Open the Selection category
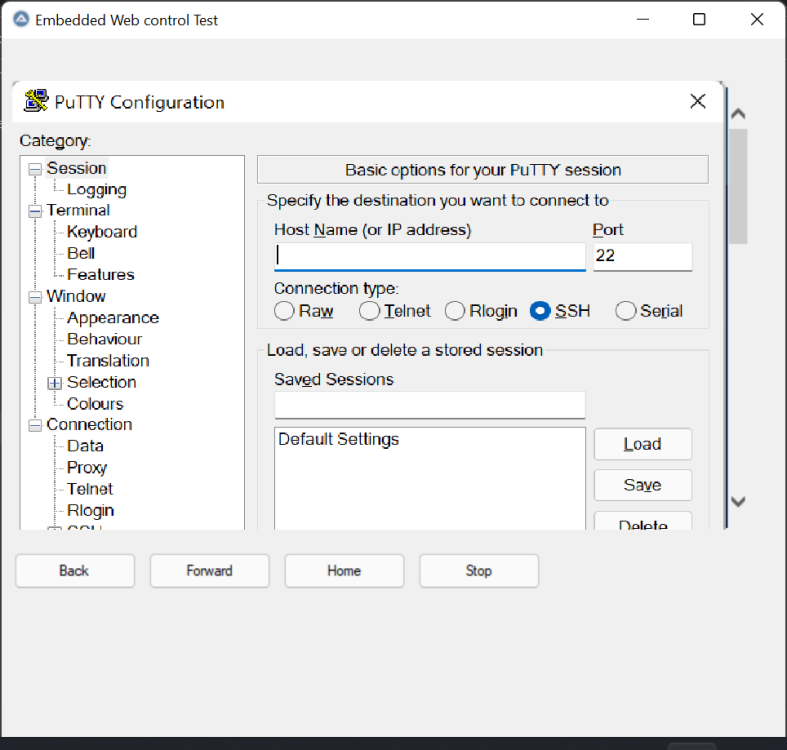 point(102,383)
